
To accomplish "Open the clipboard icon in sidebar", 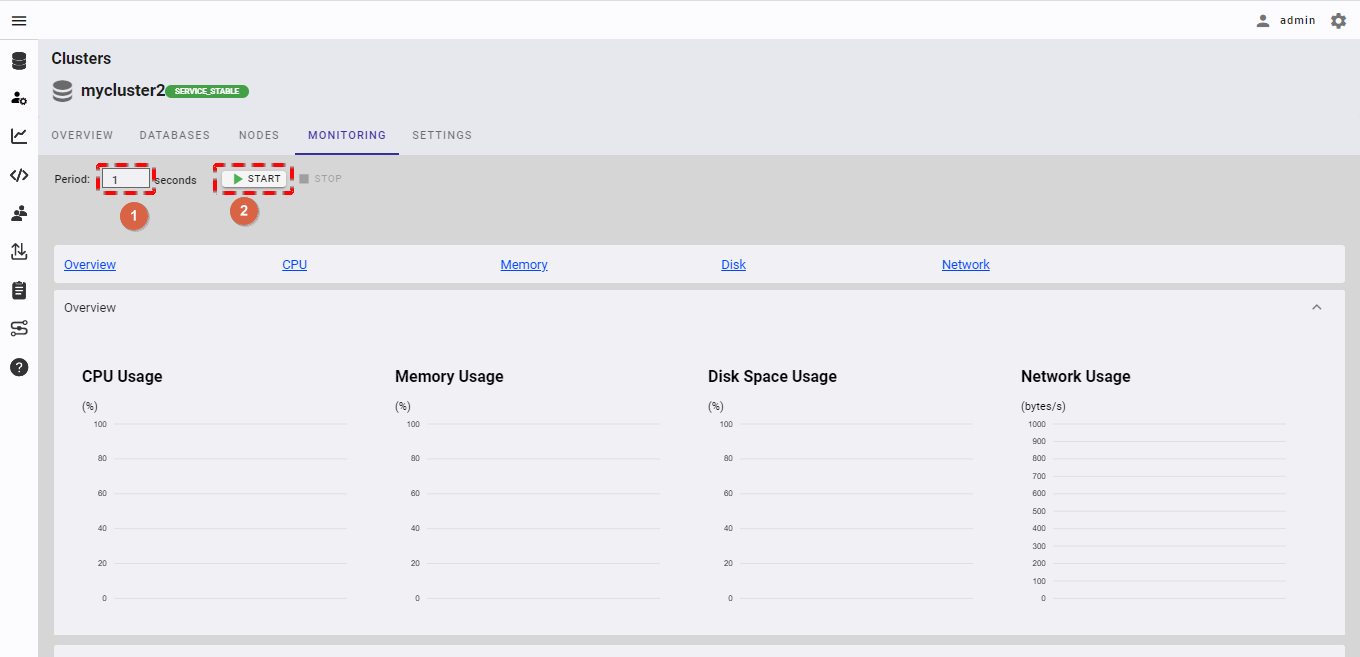I will (x=19, y=290).
